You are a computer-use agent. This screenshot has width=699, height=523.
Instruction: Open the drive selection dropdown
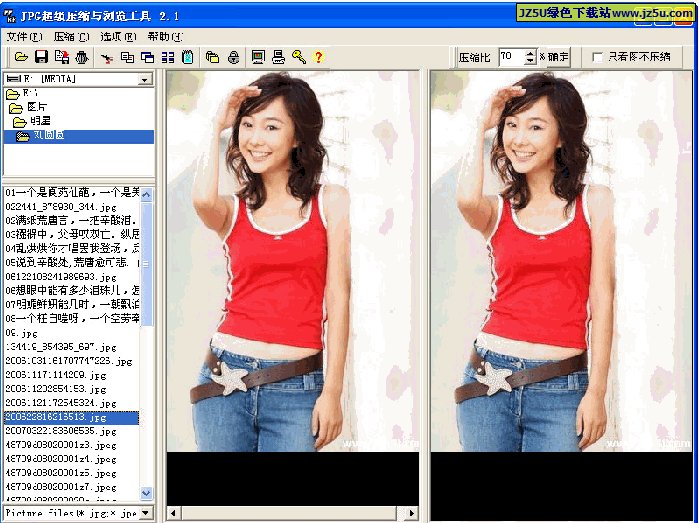point(144,79)
